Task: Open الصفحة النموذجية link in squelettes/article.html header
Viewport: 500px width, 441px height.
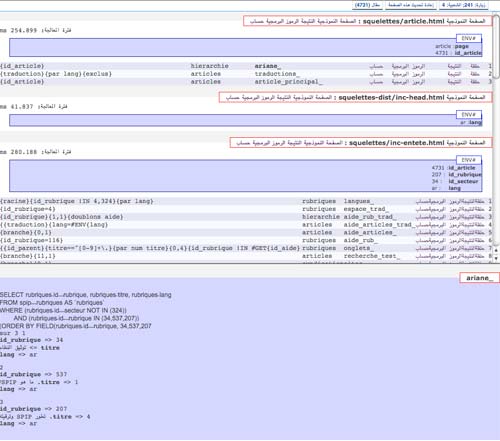Action: pos(336,21)
